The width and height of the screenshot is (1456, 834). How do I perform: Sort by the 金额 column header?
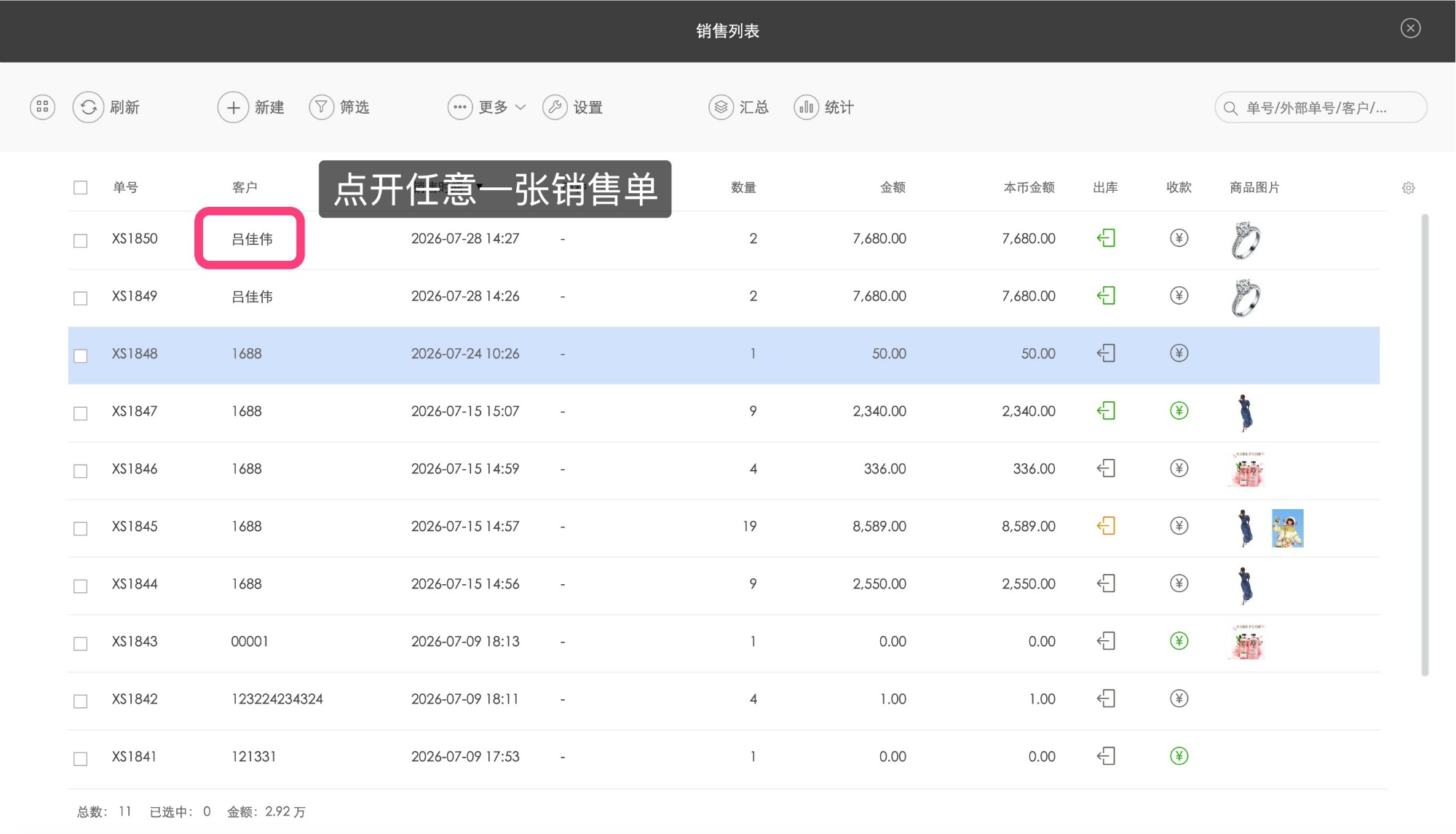click(x=893, y=188)
